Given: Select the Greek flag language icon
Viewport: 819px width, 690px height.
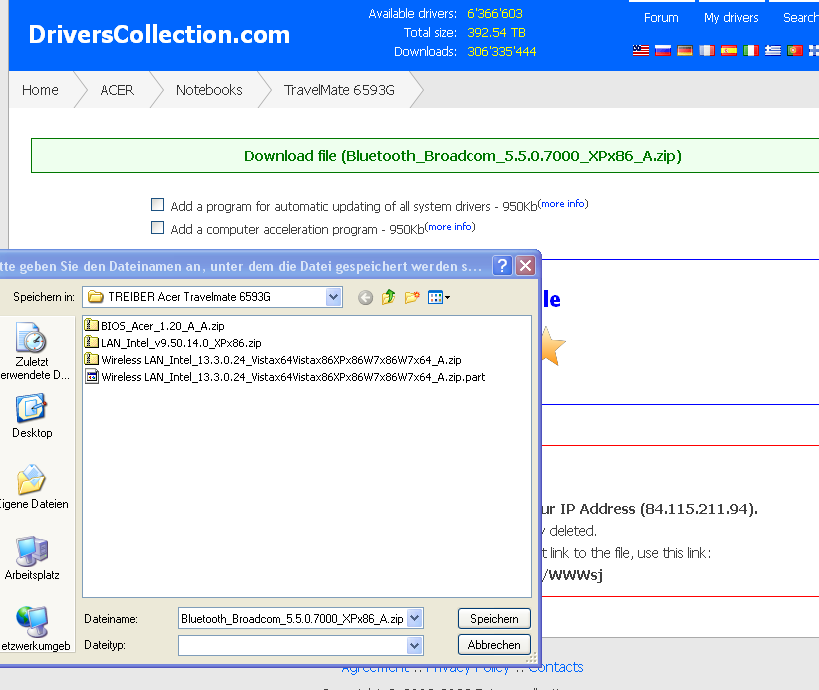Looking at the screenshot, I should [x=773, y=51].
